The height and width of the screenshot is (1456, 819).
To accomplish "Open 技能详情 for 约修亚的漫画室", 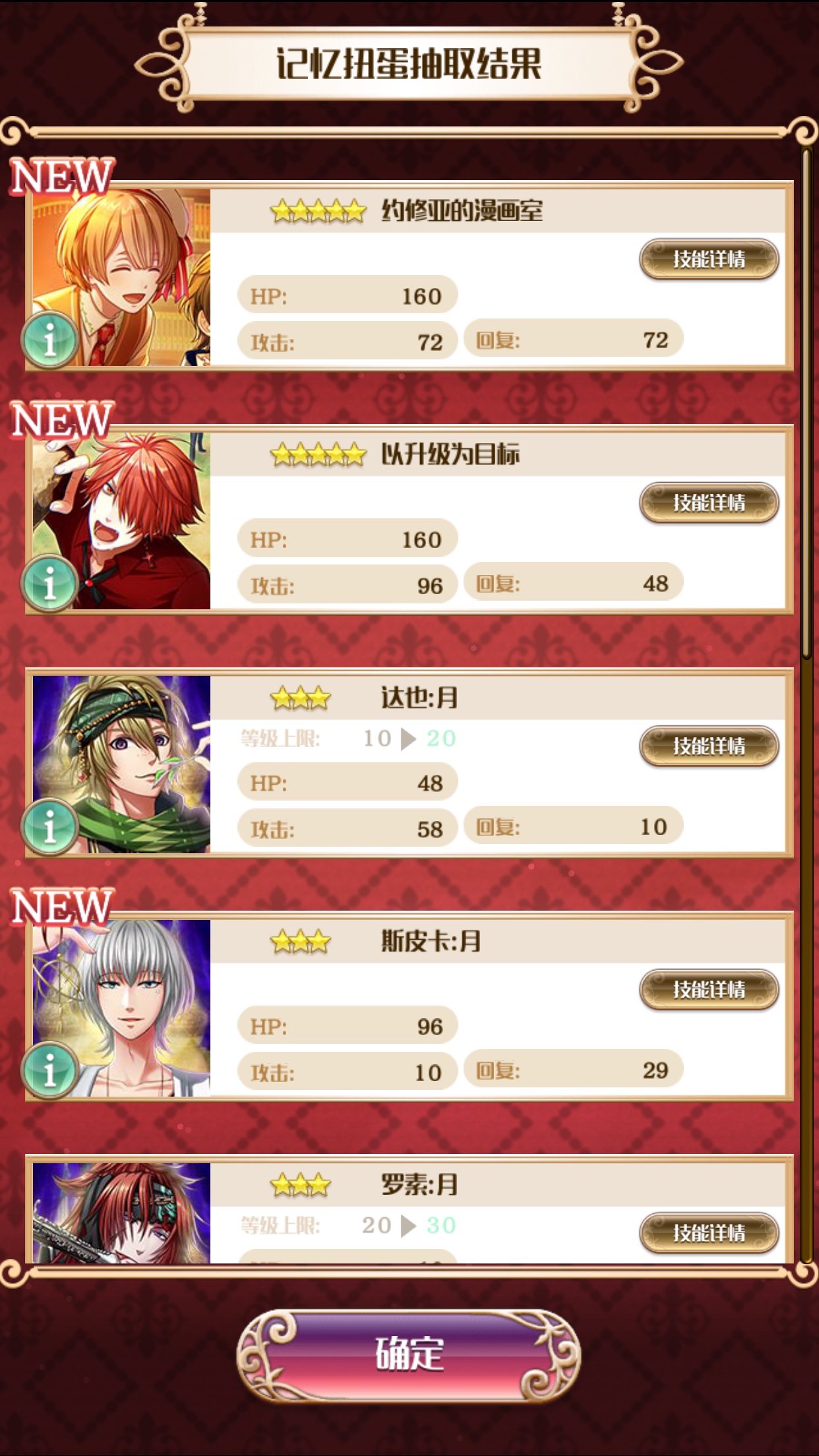I will tap(709, 259).
